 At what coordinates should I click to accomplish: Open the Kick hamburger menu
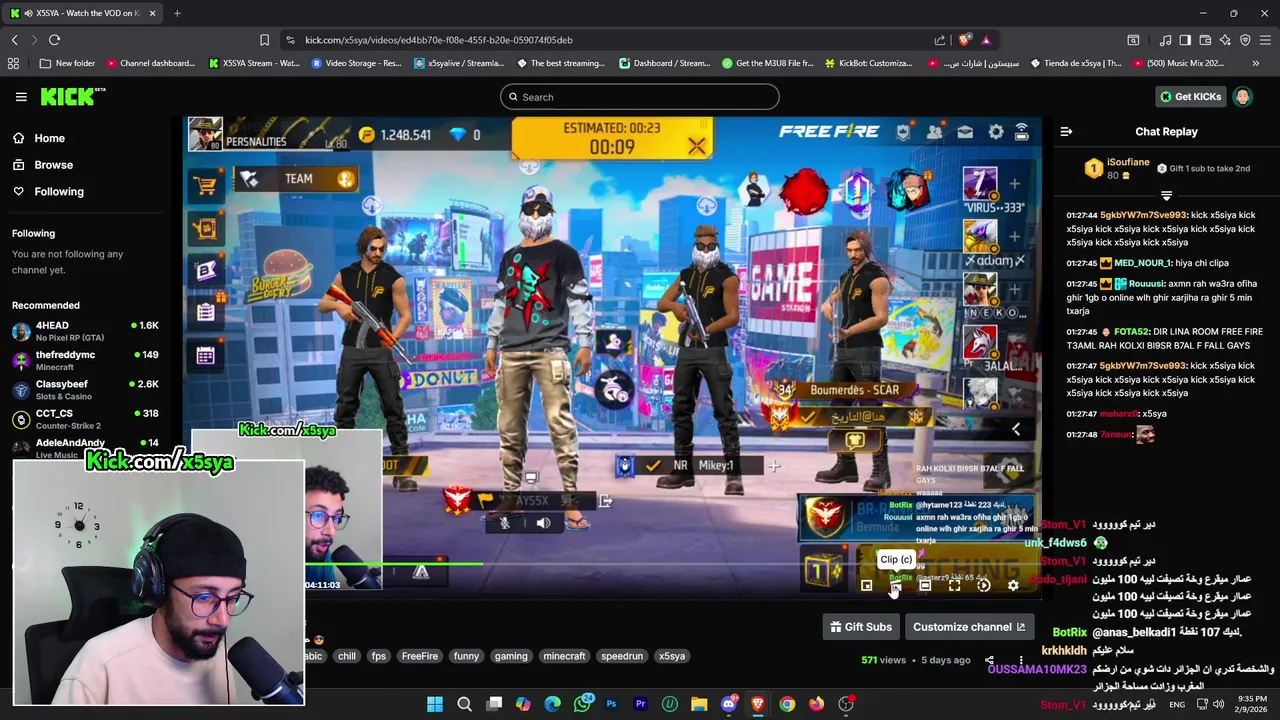coord(21,97)
